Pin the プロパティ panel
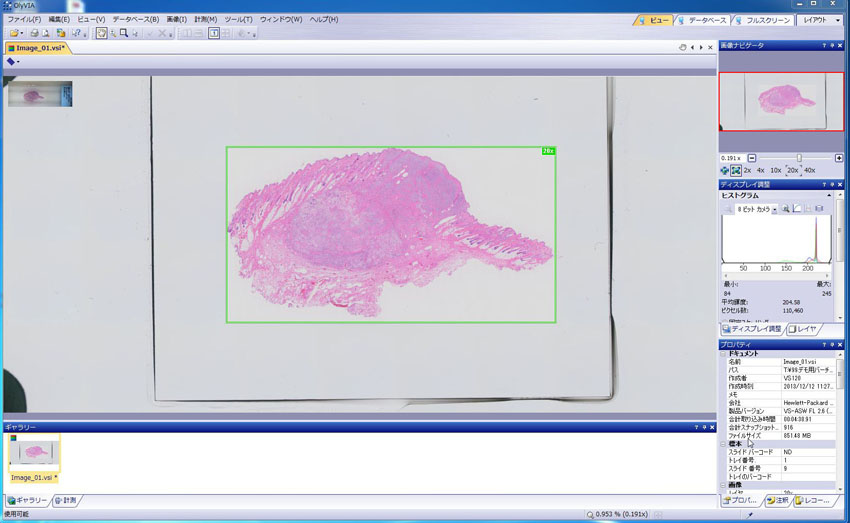Viewport: 850px width, 523px height. [x=832, y=345]
